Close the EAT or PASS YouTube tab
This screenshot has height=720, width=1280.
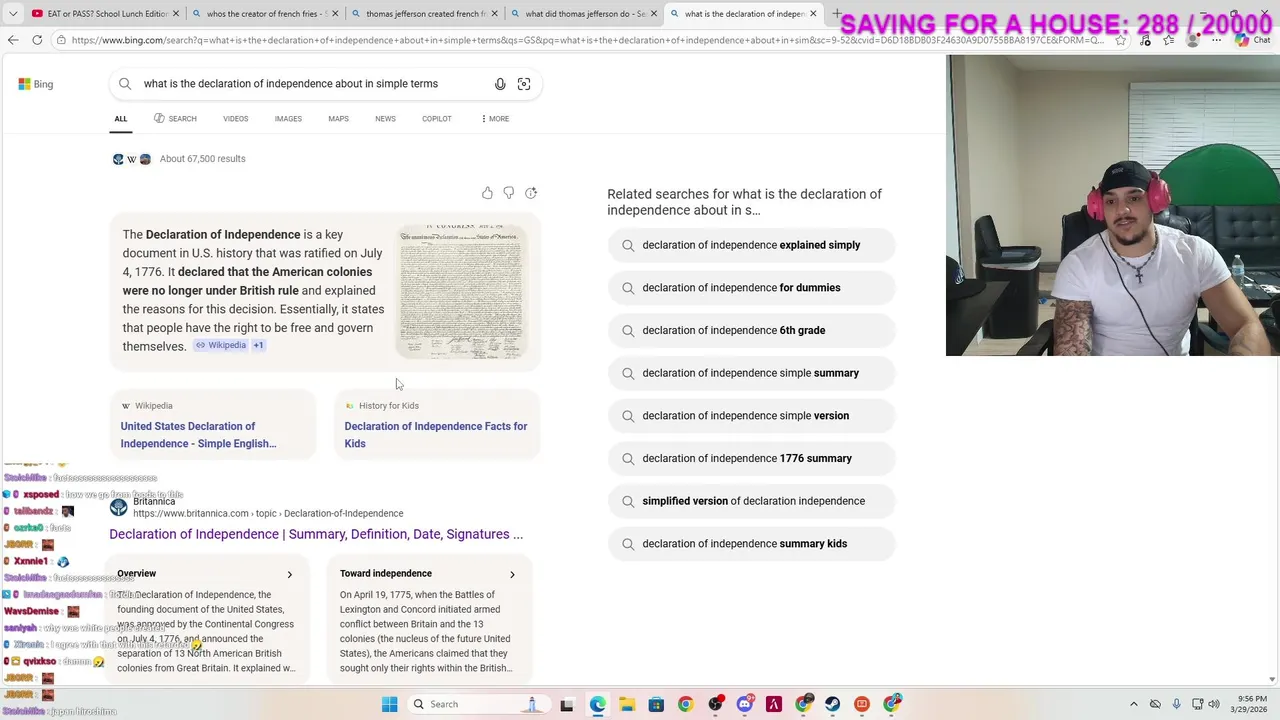coord(176,14)
